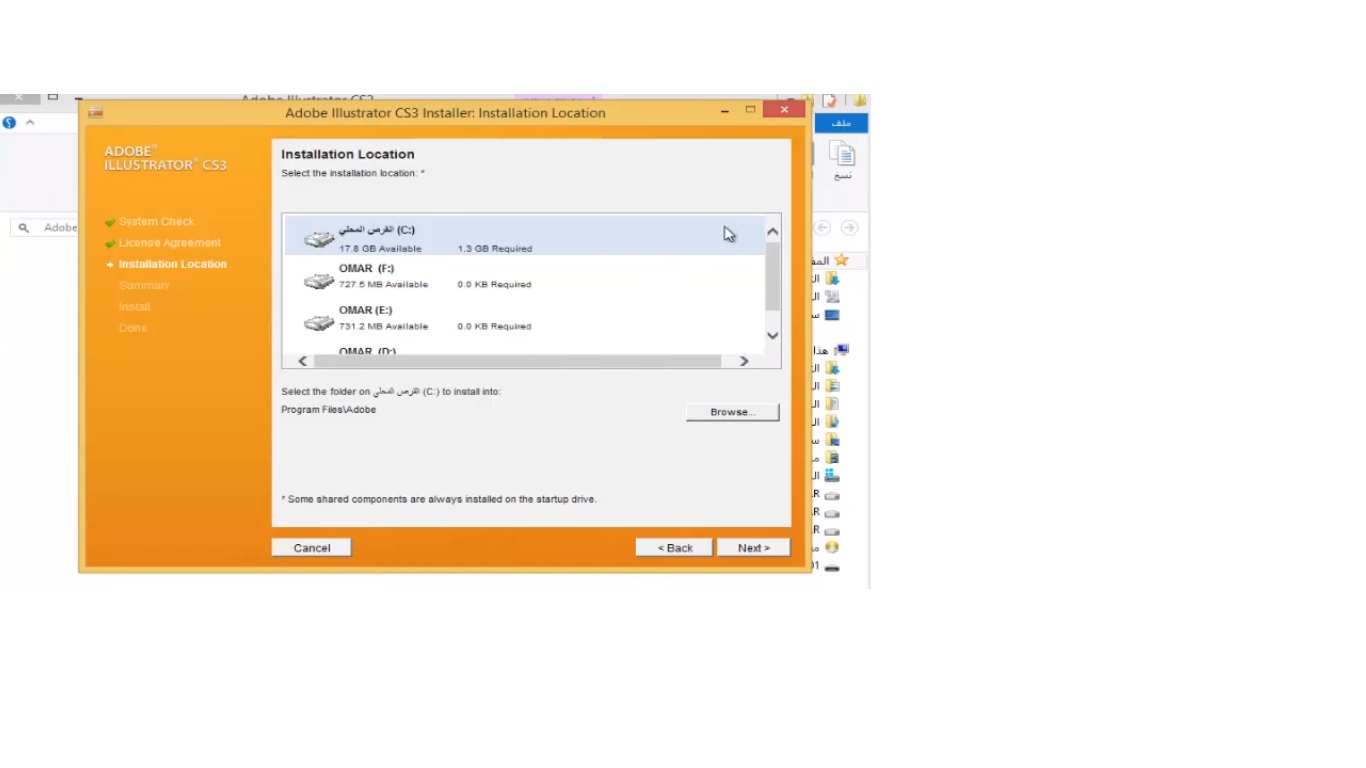
Task: Click the Browse... button
Action: click(732, 412)
